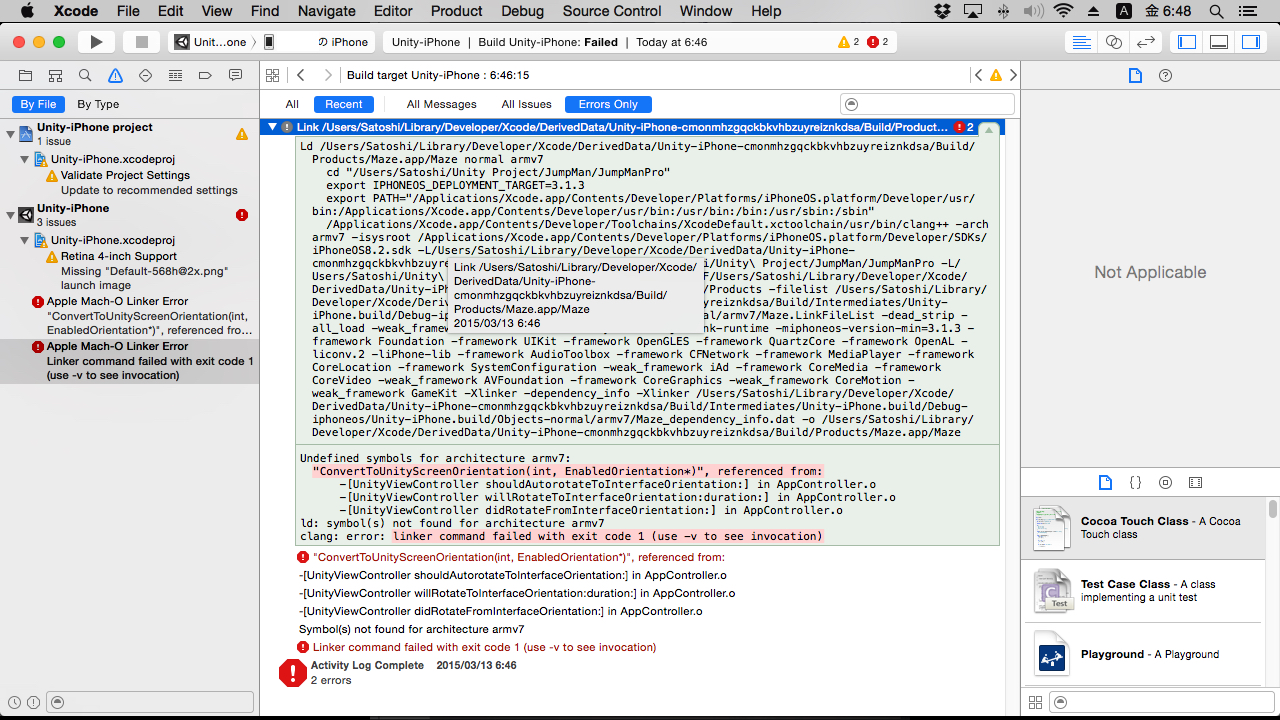Open the find navigator magnifier icon
The width and height of the screenshot is (1280, 720).
tap(86, 76)
